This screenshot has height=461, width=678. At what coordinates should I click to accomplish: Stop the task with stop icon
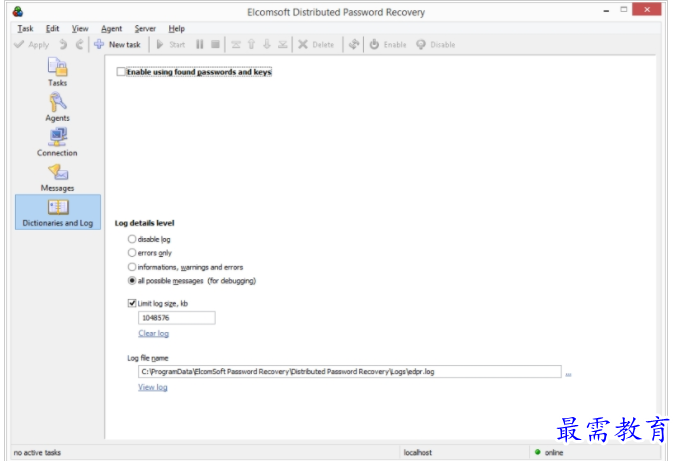pos(215,45)
